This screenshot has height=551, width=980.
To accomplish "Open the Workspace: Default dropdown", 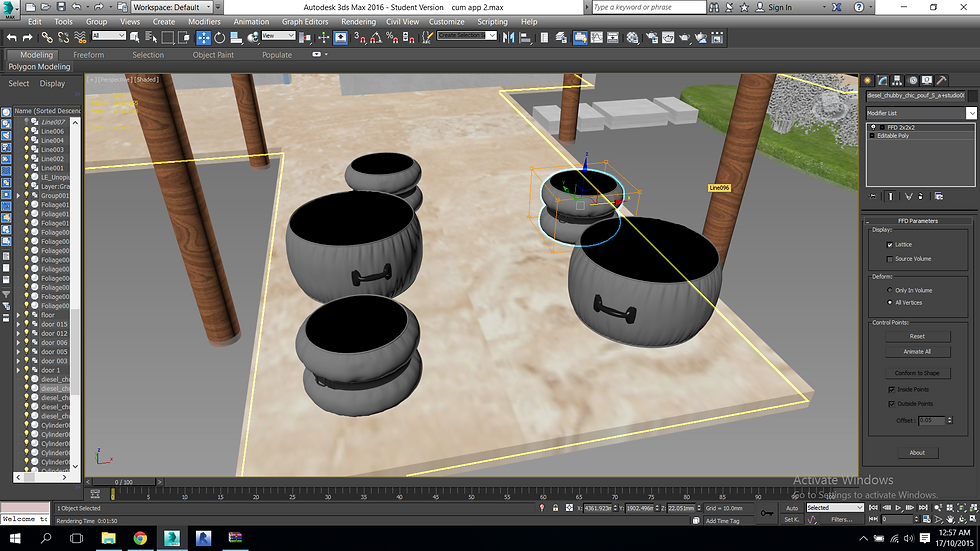I will click(x=172, y=7).
